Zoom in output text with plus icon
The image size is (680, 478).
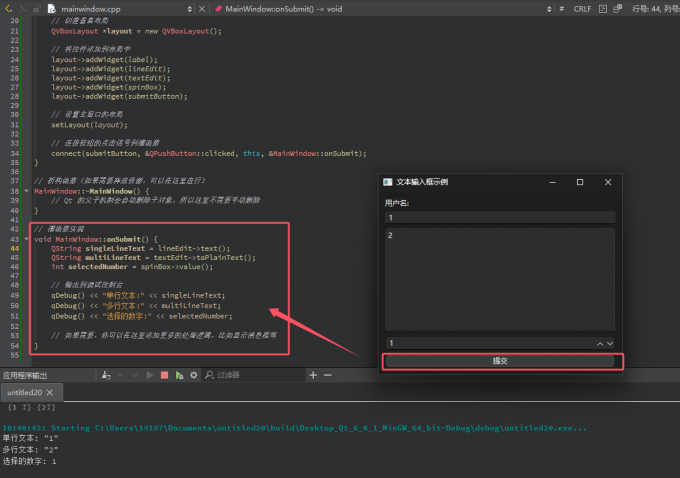click(313, 375)
